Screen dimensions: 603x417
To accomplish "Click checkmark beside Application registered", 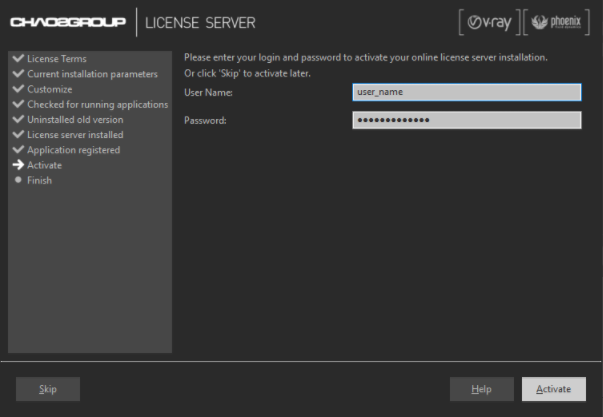I will 18,150.
